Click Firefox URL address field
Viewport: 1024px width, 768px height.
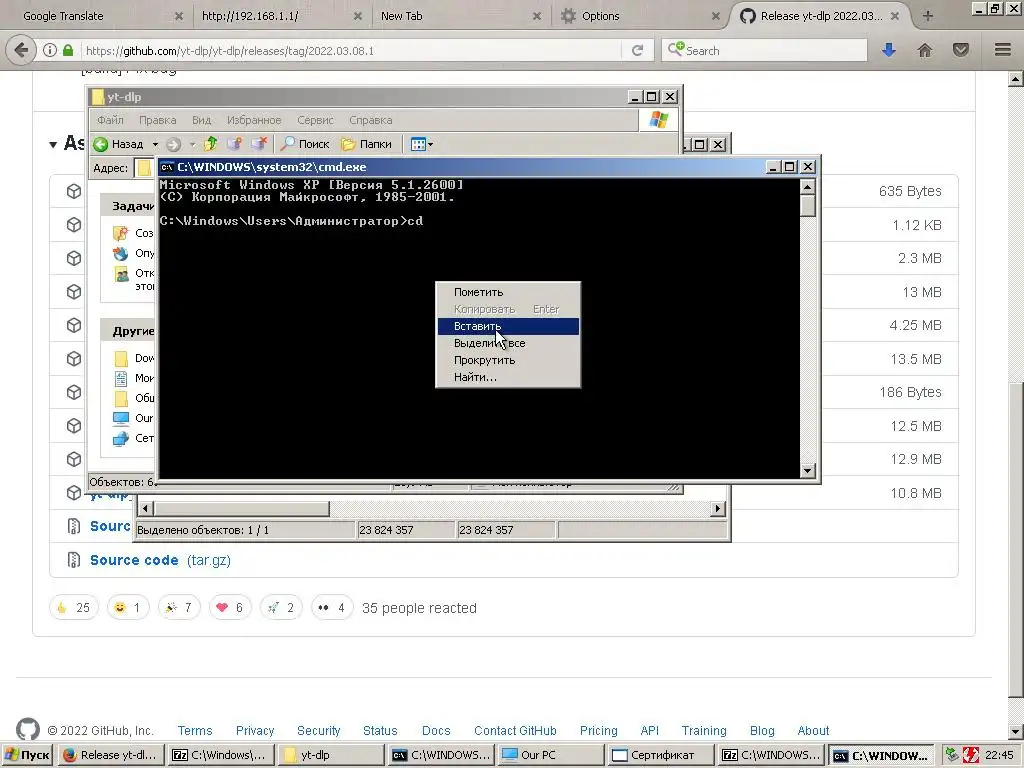click(353, 50)
